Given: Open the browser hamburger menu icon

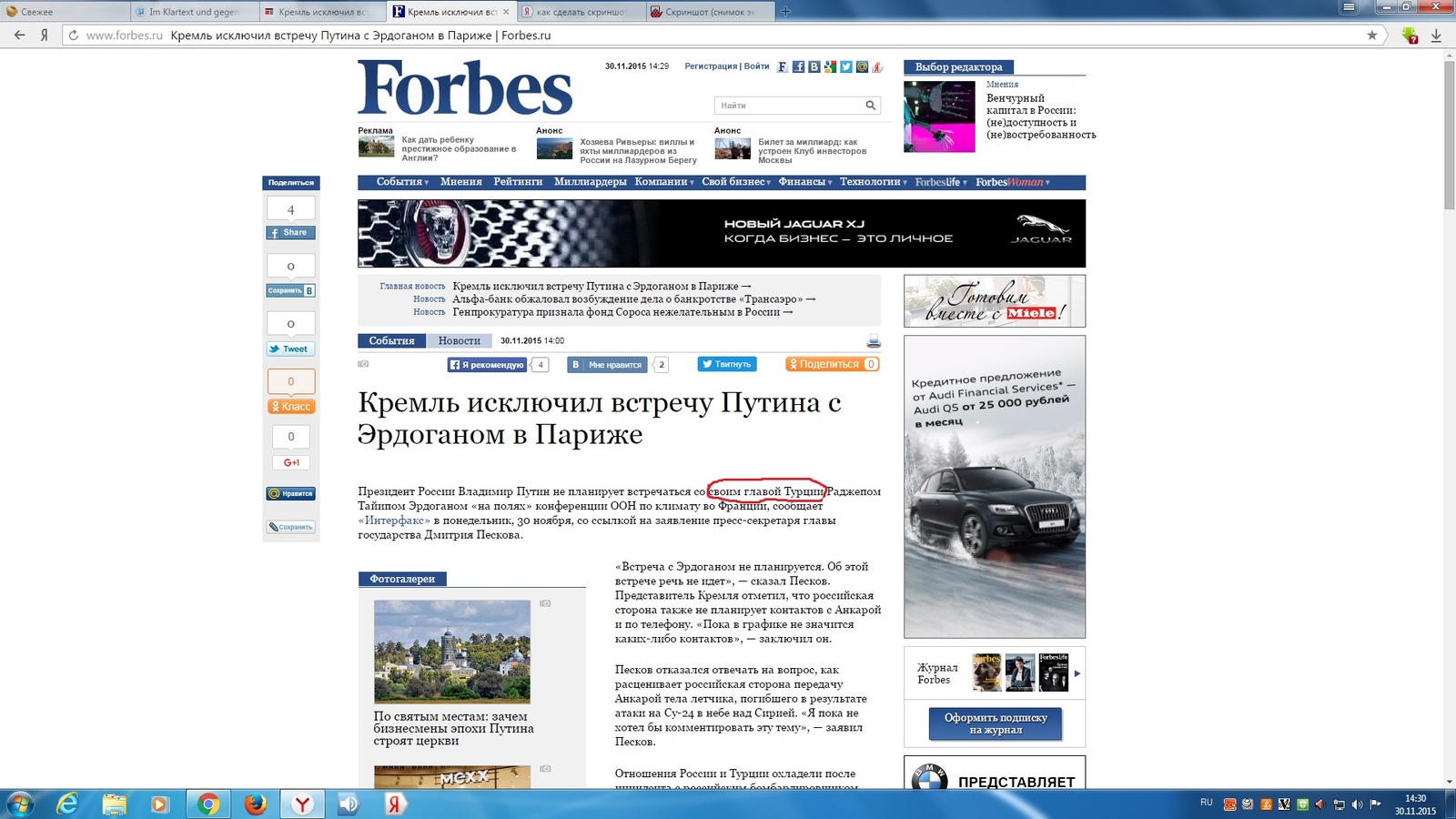Looking at the screenshot, I should tap(1349, 7).
